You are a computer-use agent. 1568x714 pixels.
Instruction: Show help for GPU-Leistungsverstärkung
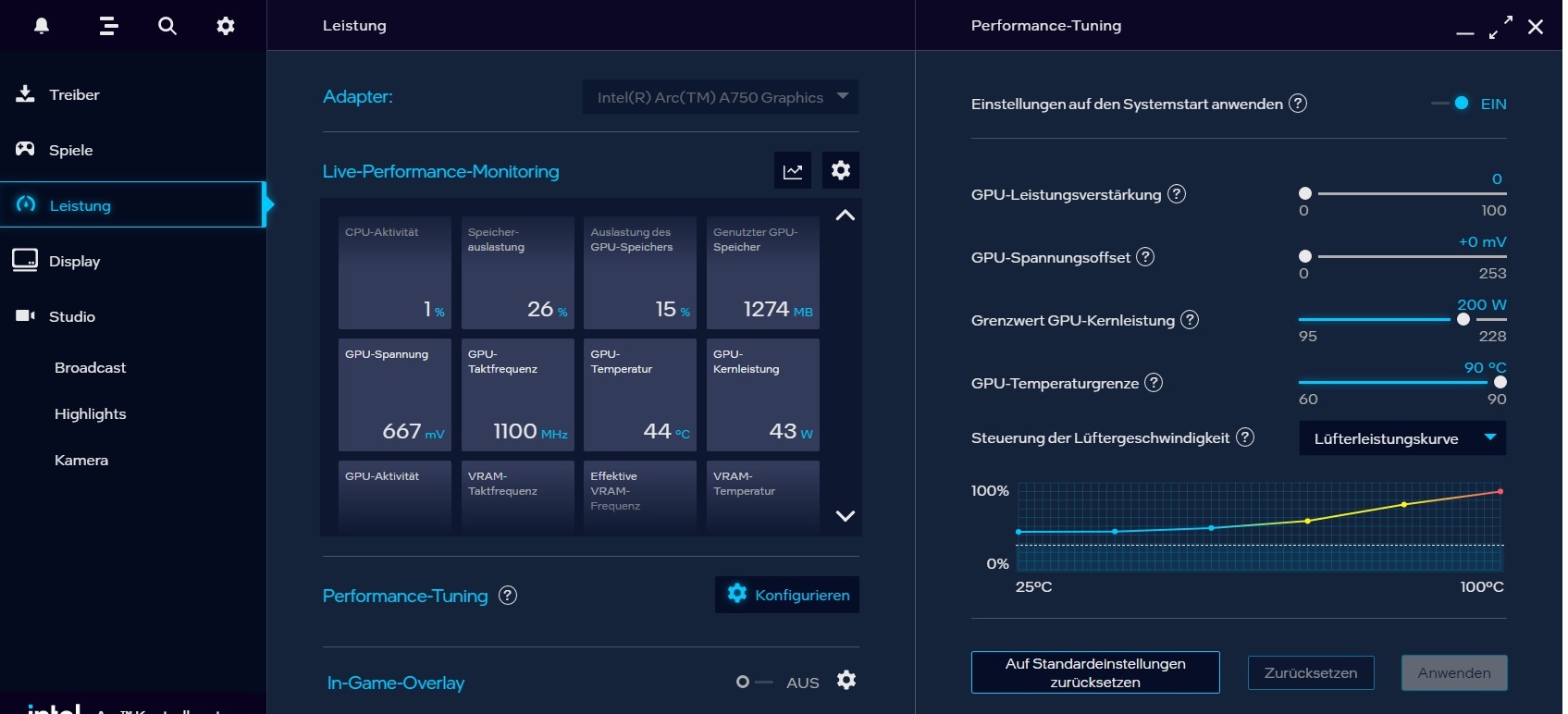1177,194
